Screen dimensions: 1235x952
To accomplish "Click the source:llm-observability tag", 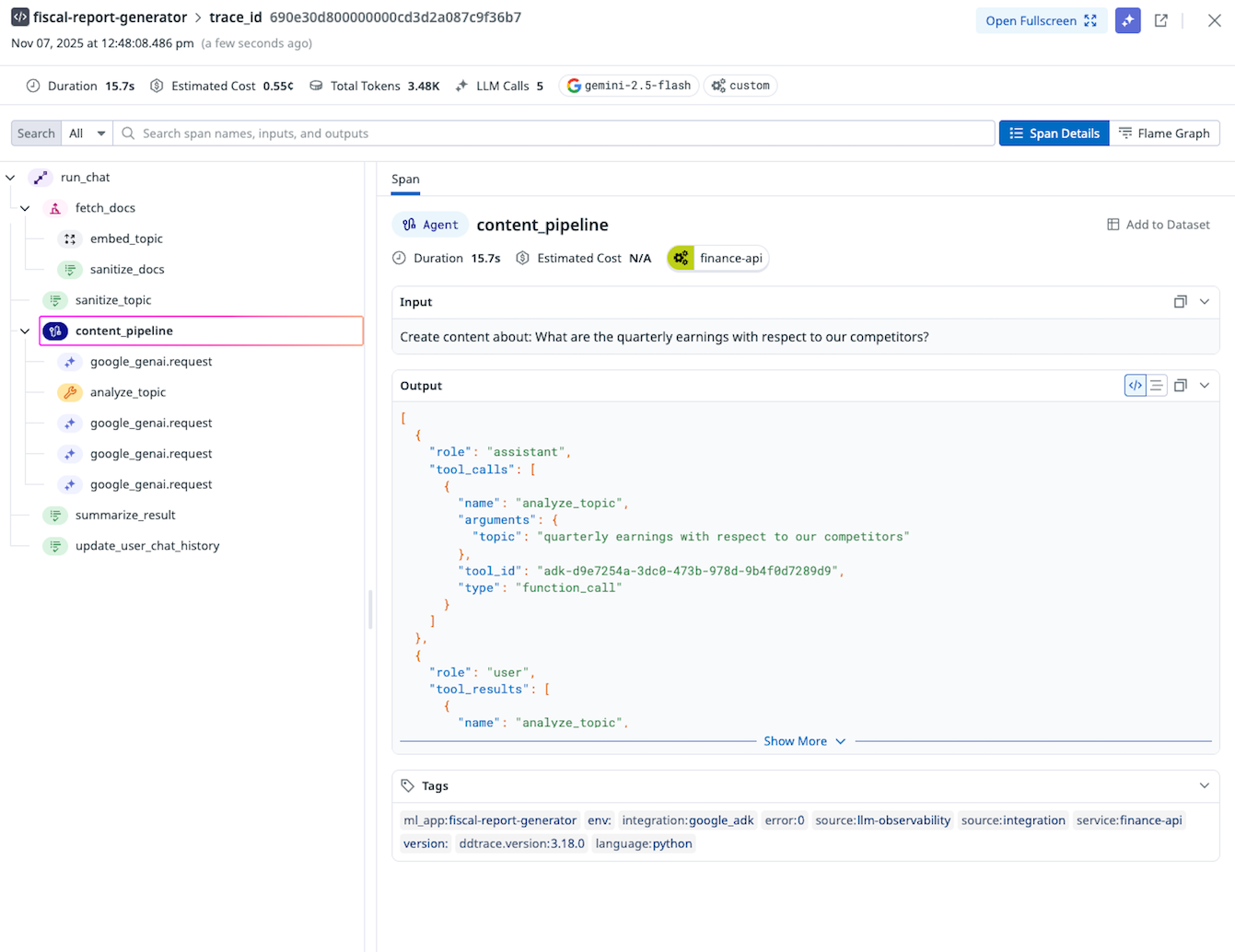I will pyautogui.click(x=882, y=820).
